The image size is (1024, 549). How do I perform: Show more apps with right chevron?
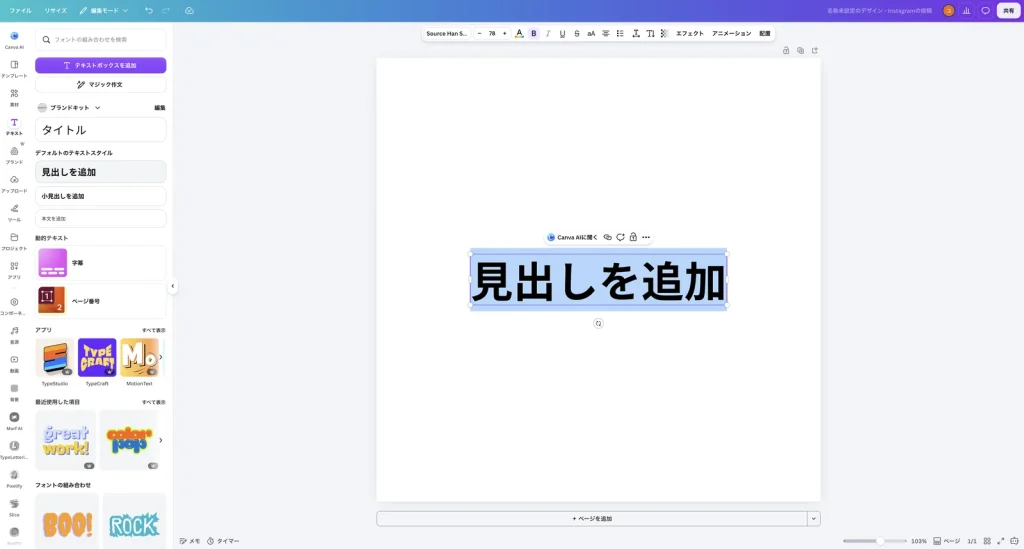tap(161, 357)
